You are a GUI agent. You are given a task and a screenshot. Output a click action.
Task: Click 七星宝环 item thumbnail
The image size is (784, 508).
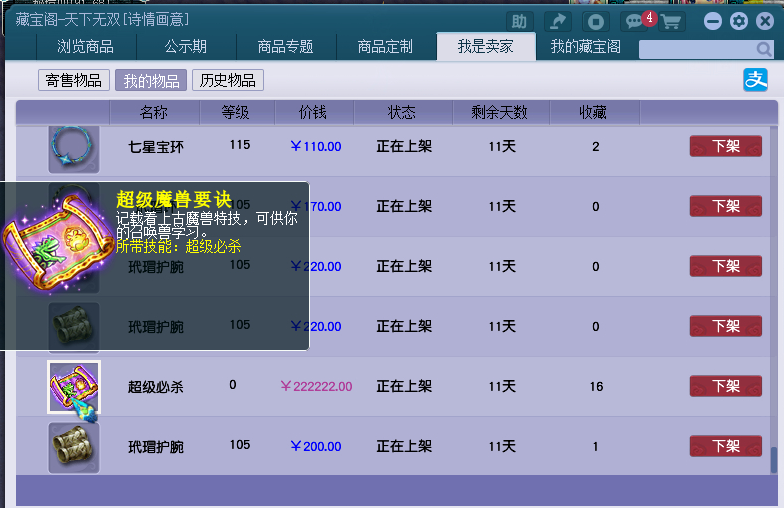pyautogui.click(x=74, y=147)
